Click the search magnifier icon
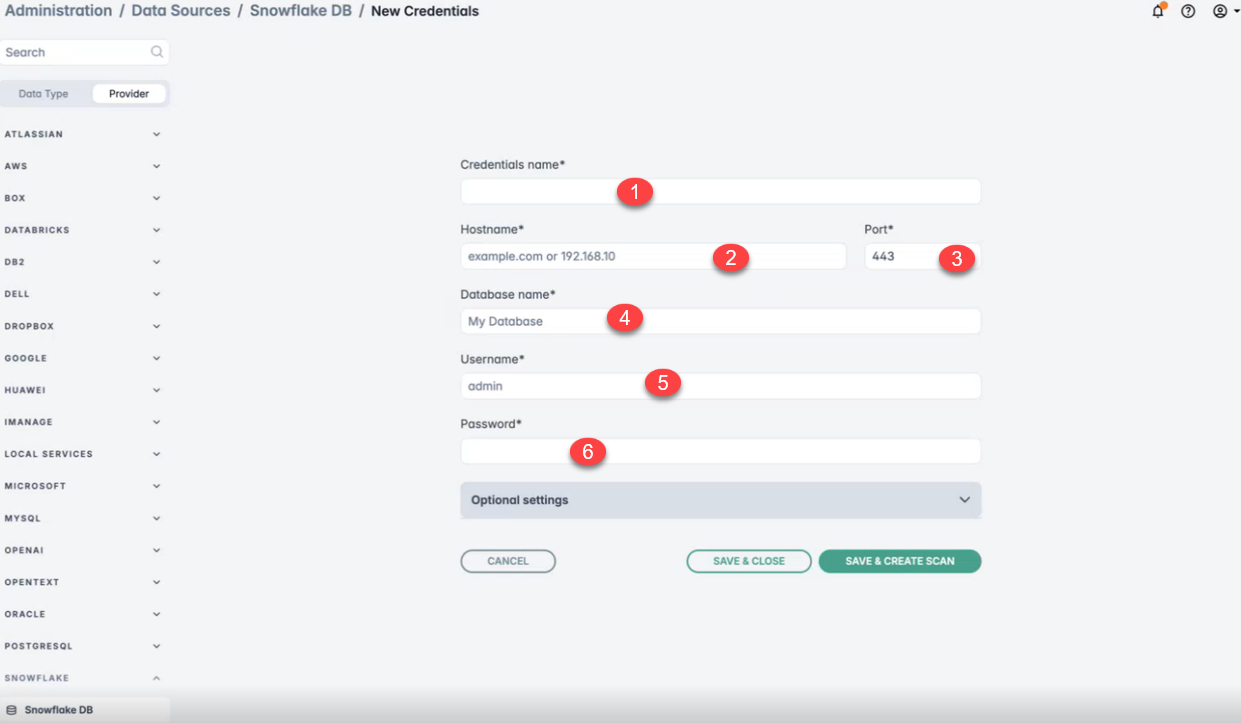The height and width of the screenshot is (723, 1241). (x=156, y=52)
